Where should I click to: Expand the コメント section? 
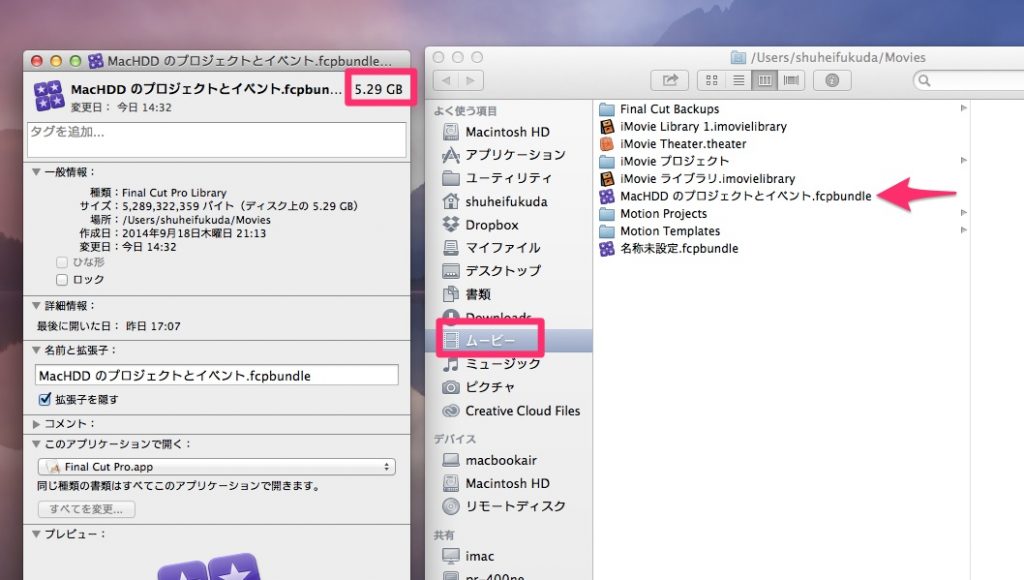[x=36, y=424]
